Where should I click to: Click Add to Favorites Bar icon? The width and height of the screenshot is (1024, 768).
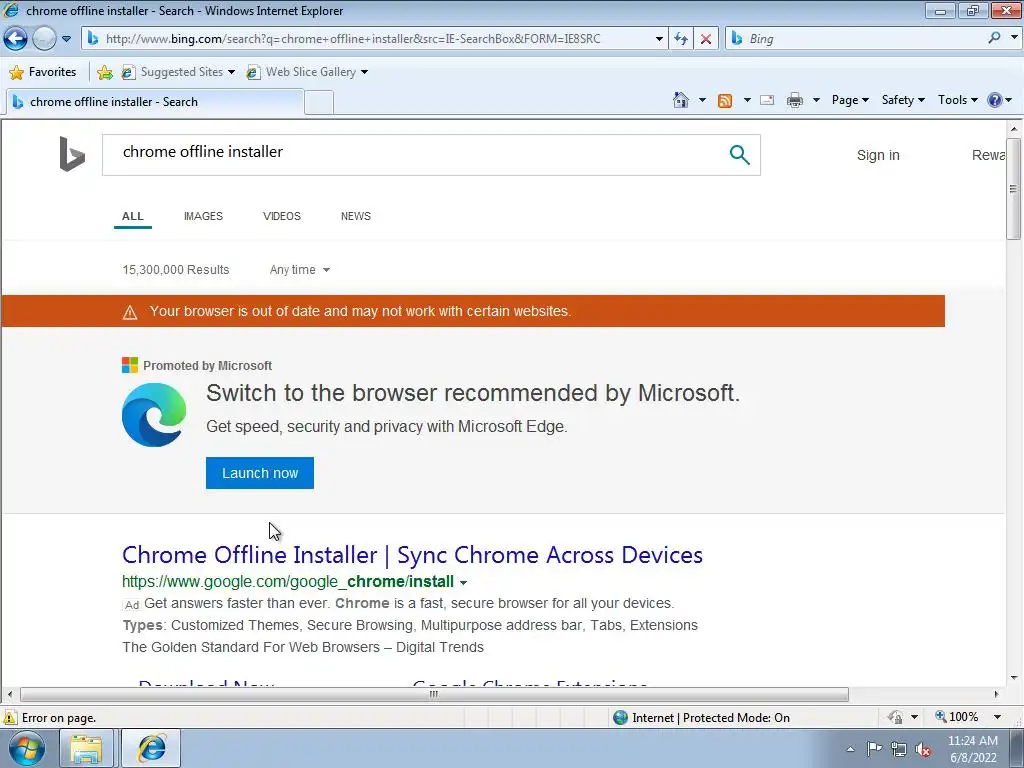(104, 72)
